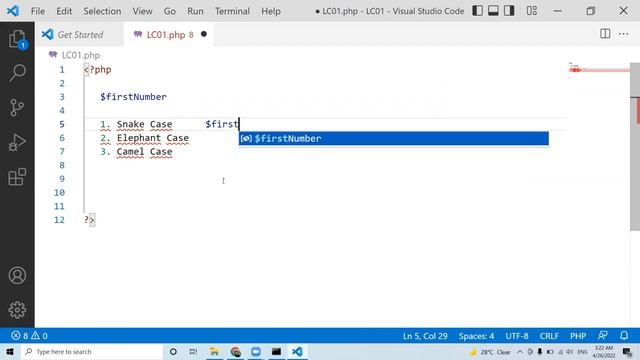Accept the $firstNumber autocomplete suggestion
This screenshot has width=640, height=360.
pos(393,138)
